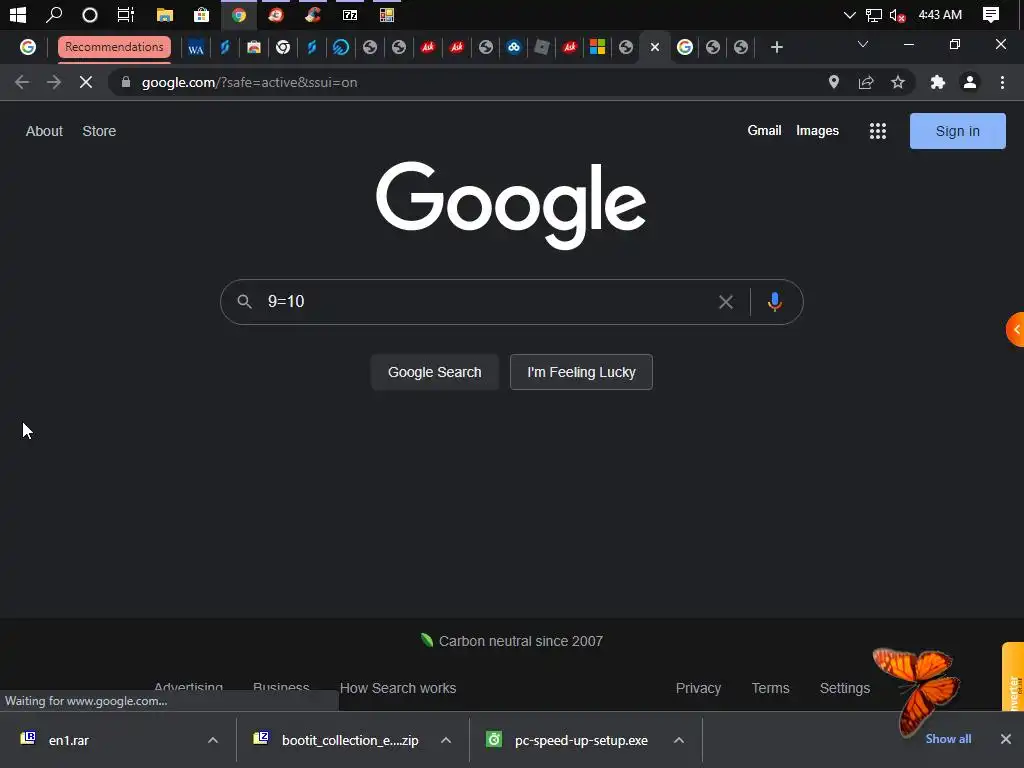The width and height of the screenshot is (1024, 768).
Task: Open the Windows notification center
Action: 991,14
